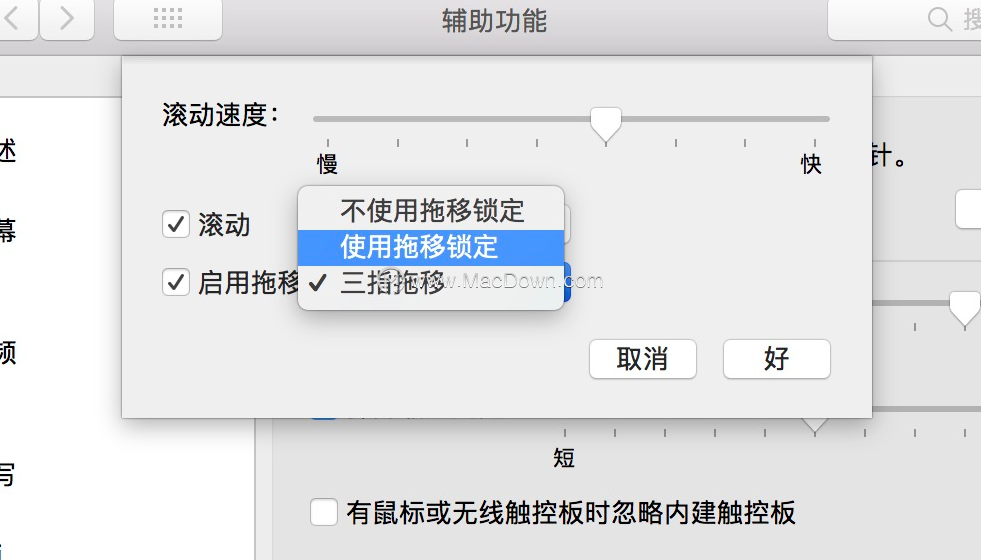Image resolution: width=981 pixels, height=560 pixels.
Task: Click the search magnifier icon
Action: (x=940, y=19)
